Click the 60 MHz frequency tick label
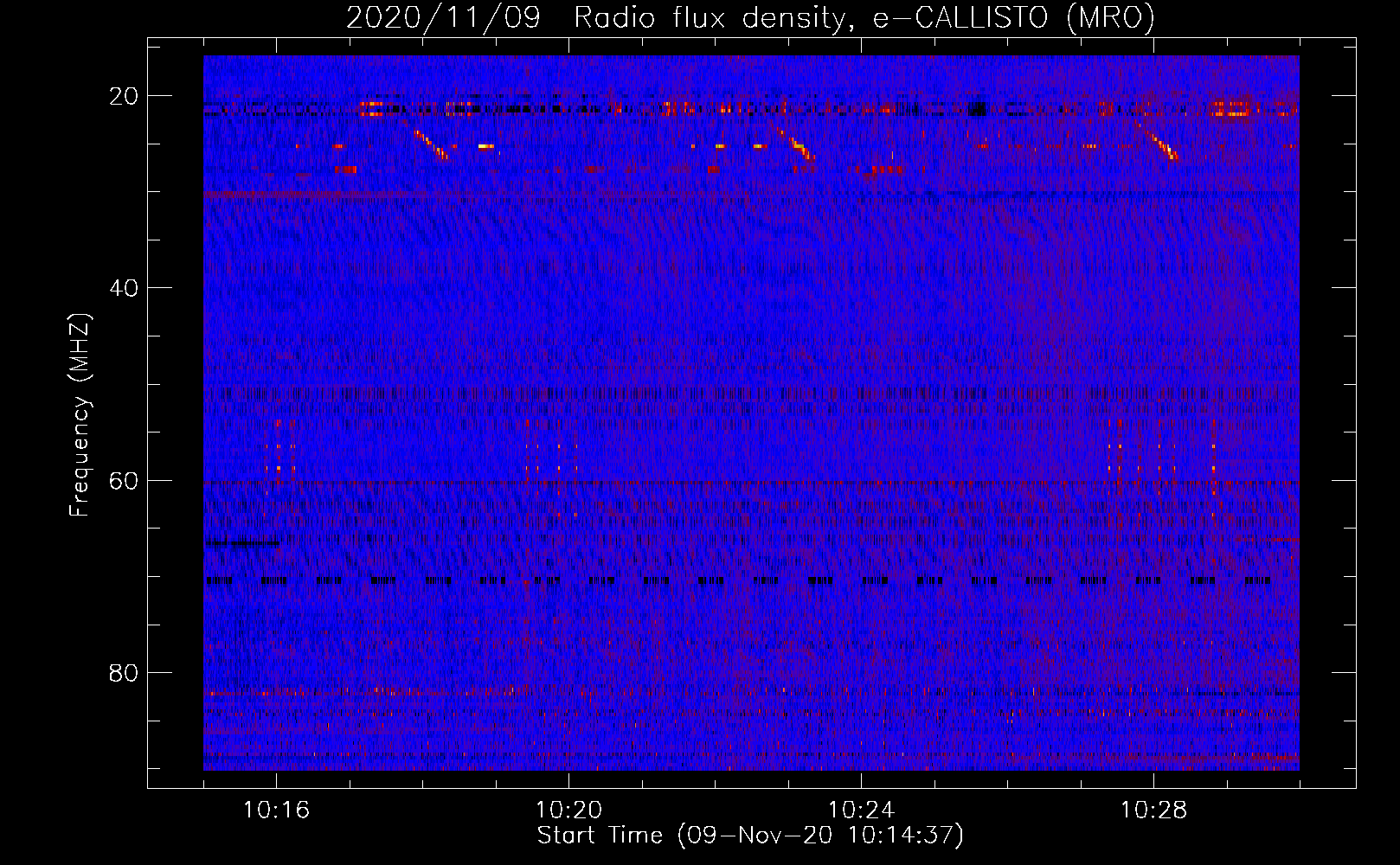The image size is (1400, 865). click(124, 480)
